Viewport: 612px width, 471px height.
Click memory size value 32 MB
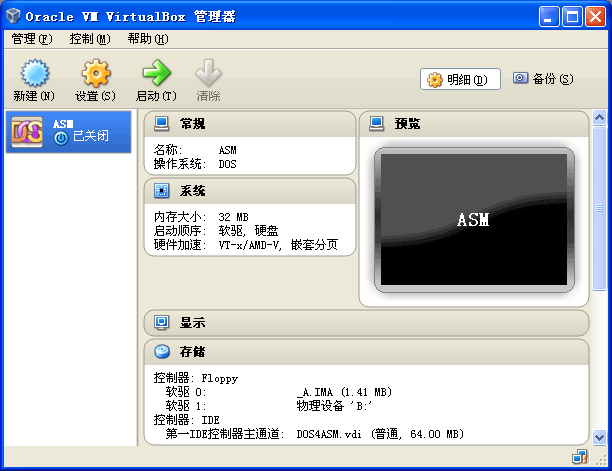pos(233,217)
